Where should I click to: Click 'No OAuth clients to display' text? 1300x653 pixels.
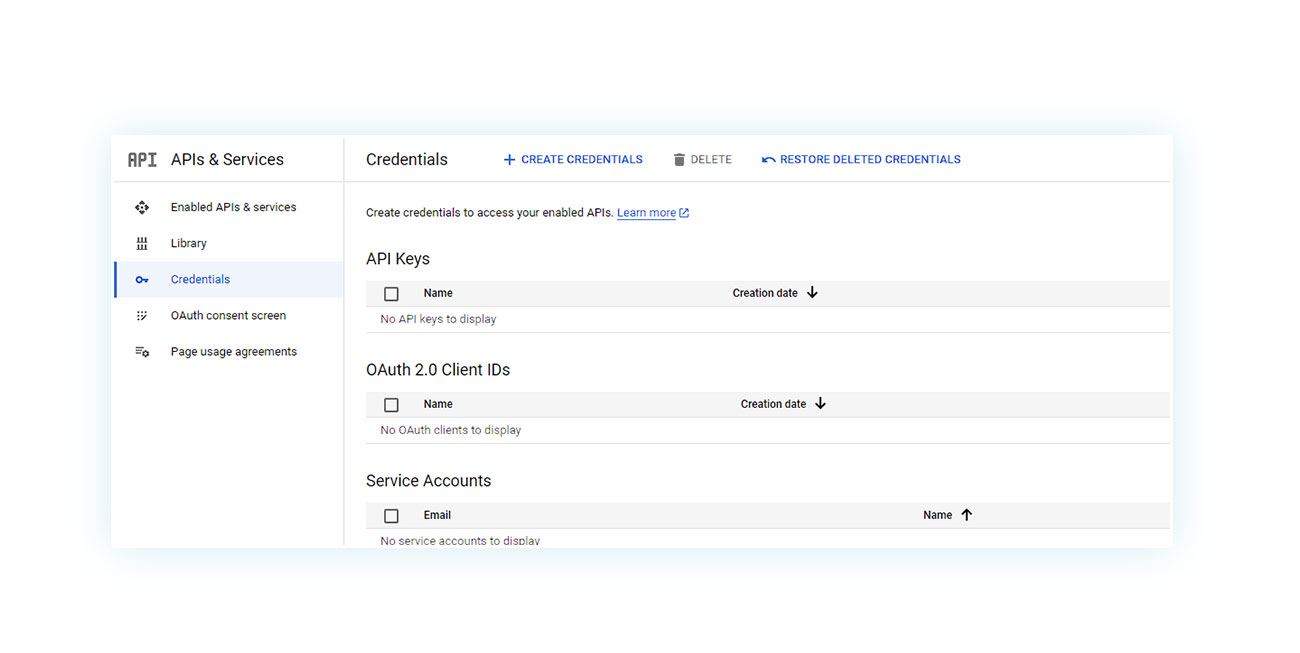pyautogui.click(x=451, y=430)
